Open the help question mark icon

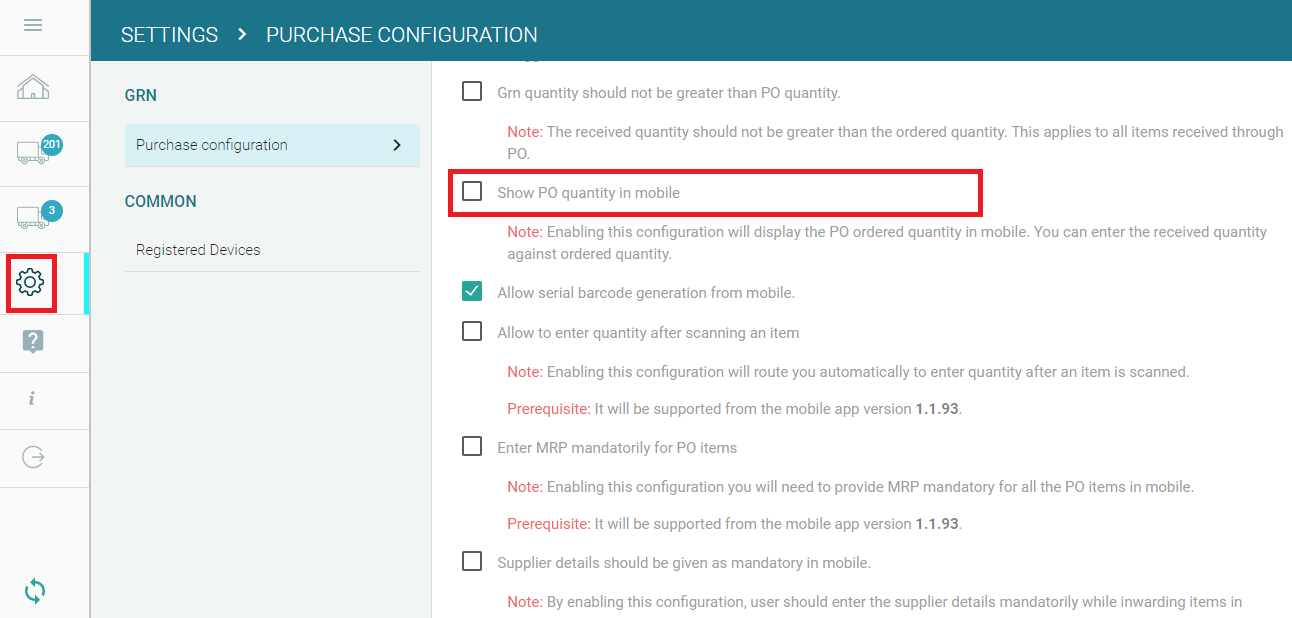33,342
